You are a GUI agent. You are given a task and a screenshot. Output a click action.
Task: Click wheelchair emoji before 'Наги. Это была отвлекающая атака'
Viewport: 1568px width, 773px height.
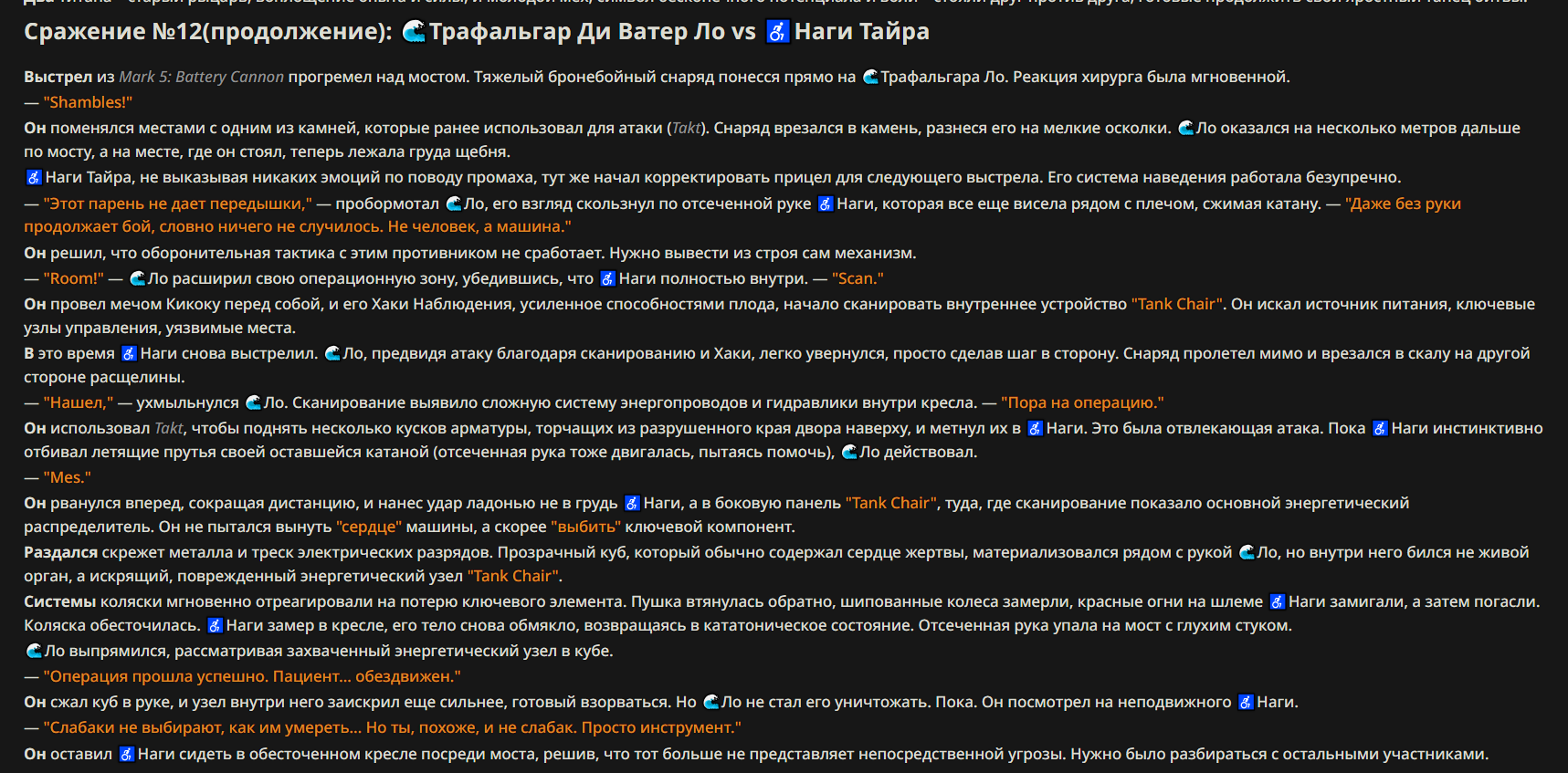click(x=1035, y=428)
